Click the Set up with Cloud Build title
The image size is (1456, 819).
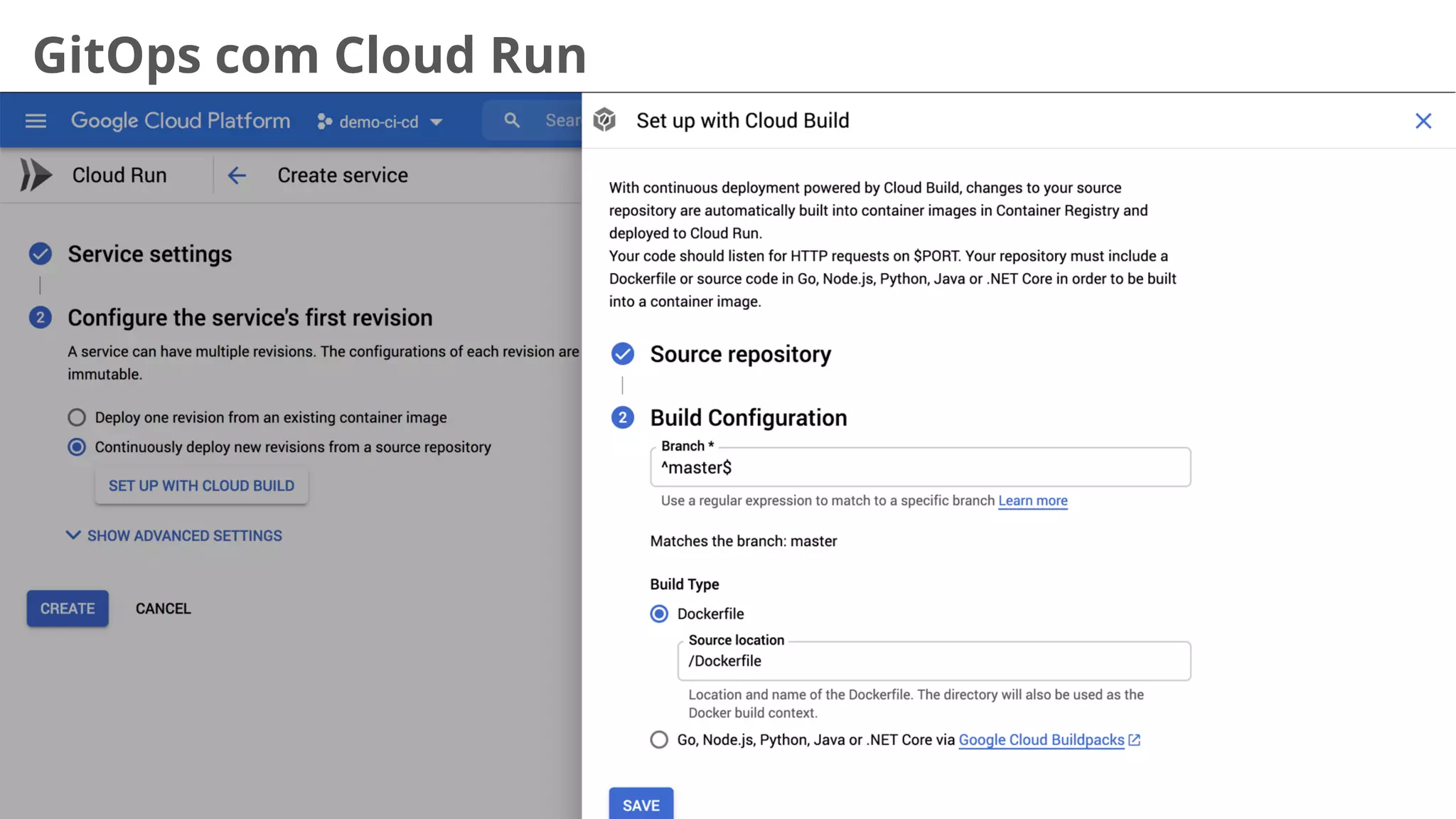(x=743, y=121)
